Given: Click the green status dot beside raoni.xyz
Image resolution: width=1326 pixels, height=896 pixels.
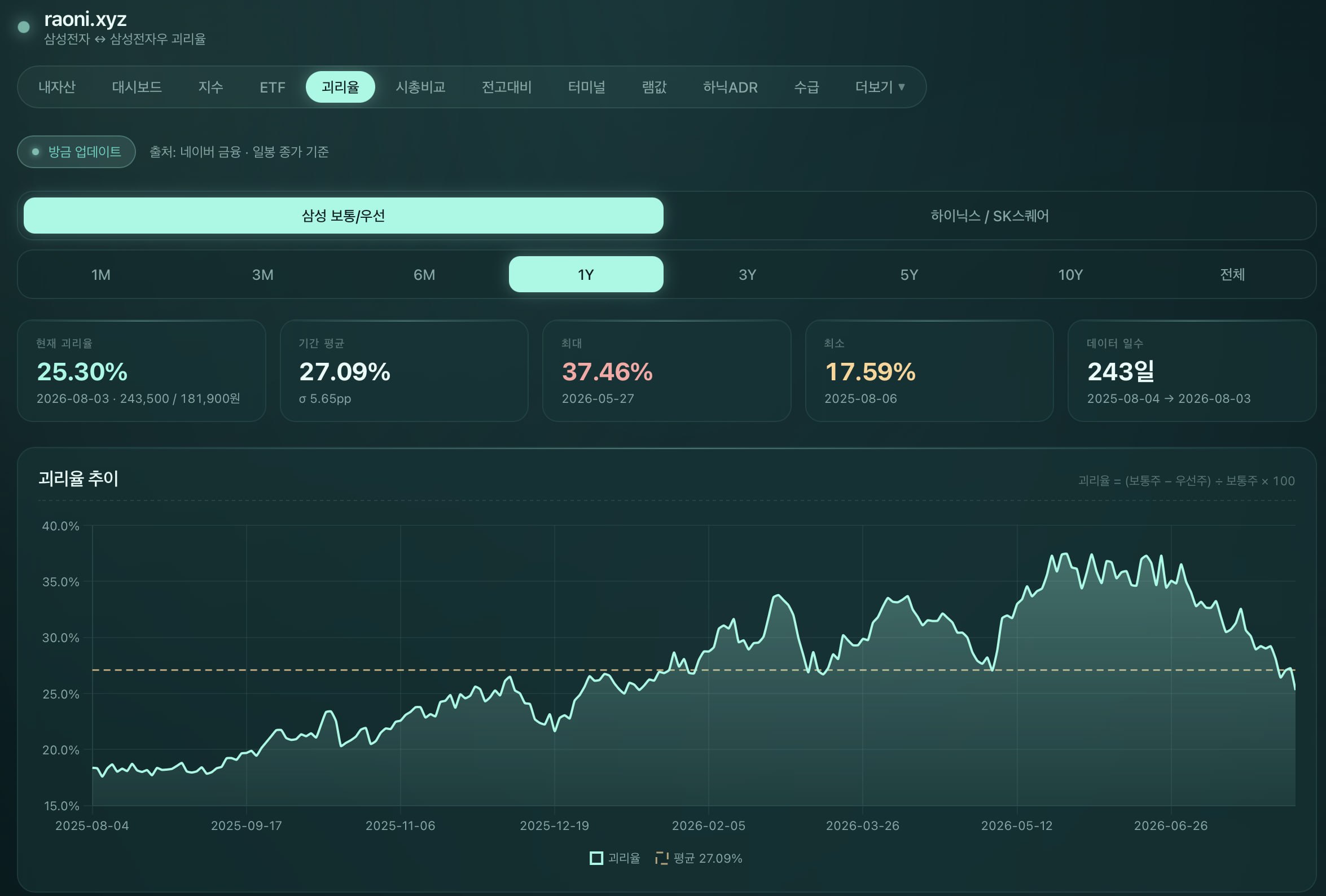Looking at the screenshot, I should [23, 27].
